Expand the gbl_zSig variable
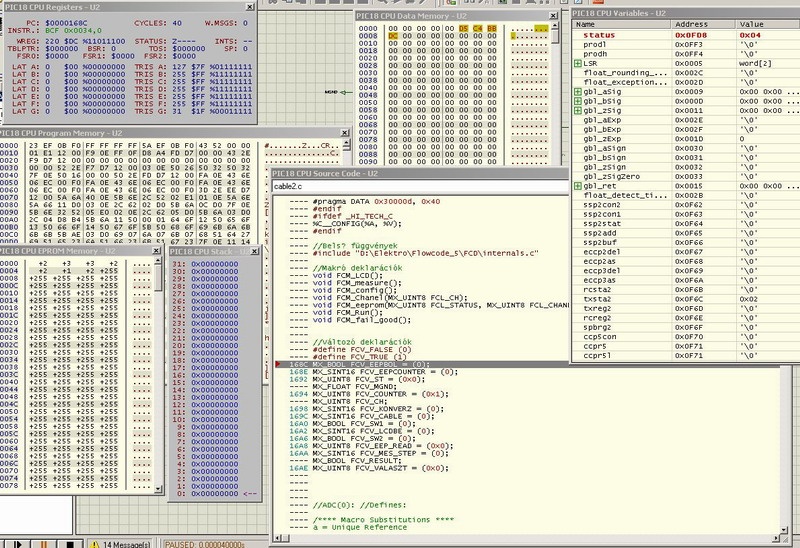The image size is (800, 548). 578,110
